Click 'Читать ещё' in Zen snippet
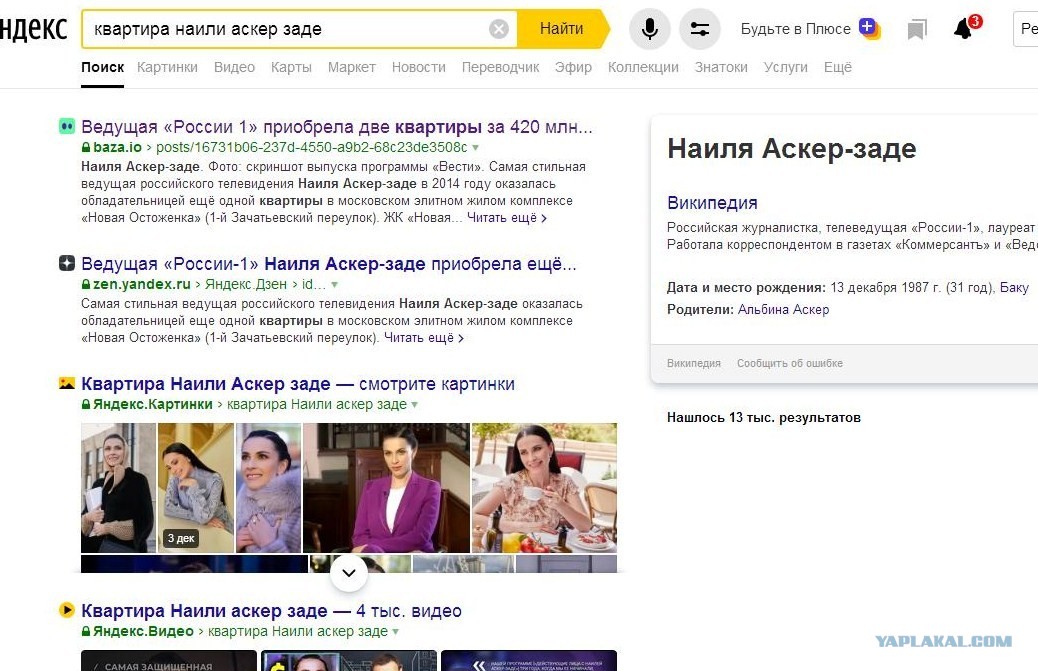The height and width of the screenshot is (671, 1038). click(424, 337)
